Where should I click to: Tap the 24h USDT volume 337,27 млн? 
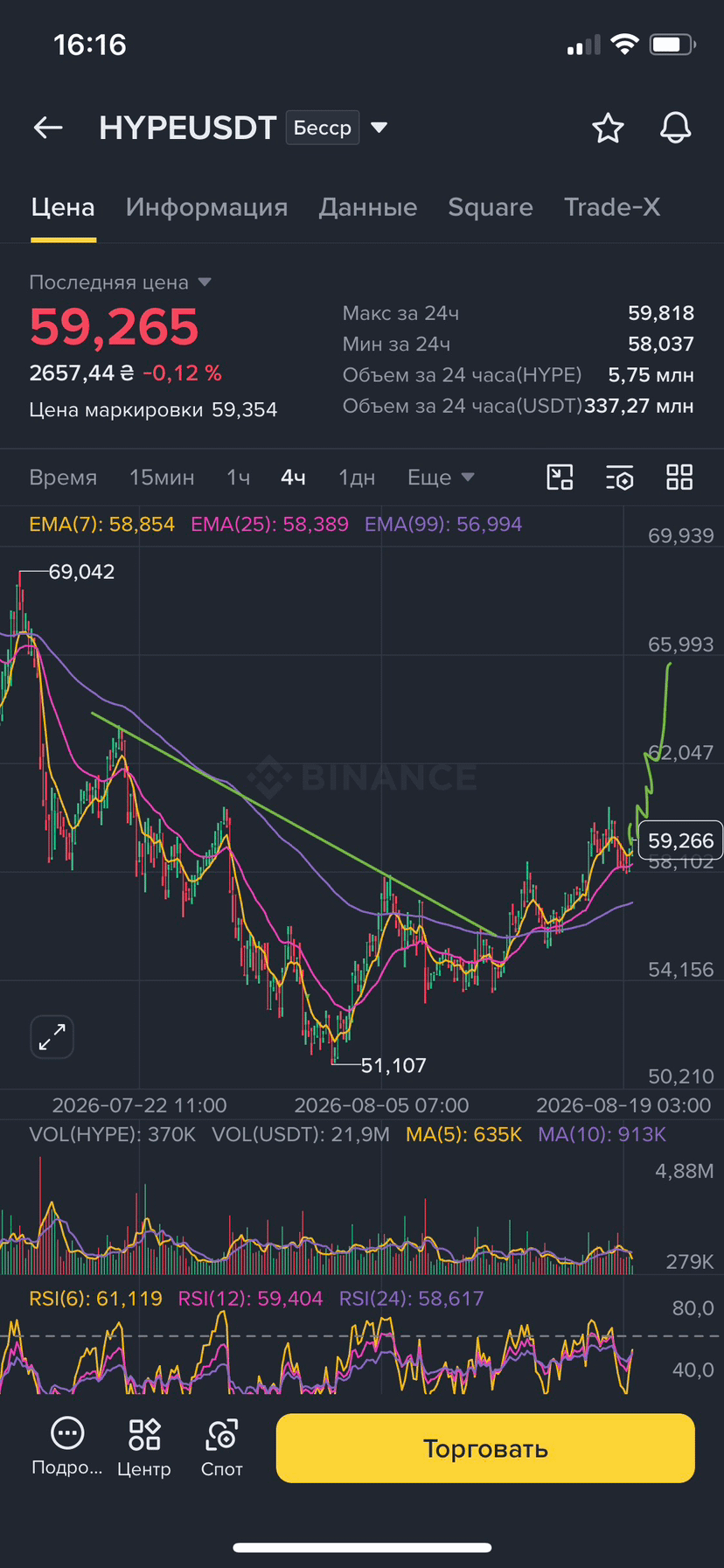(639, 407)
